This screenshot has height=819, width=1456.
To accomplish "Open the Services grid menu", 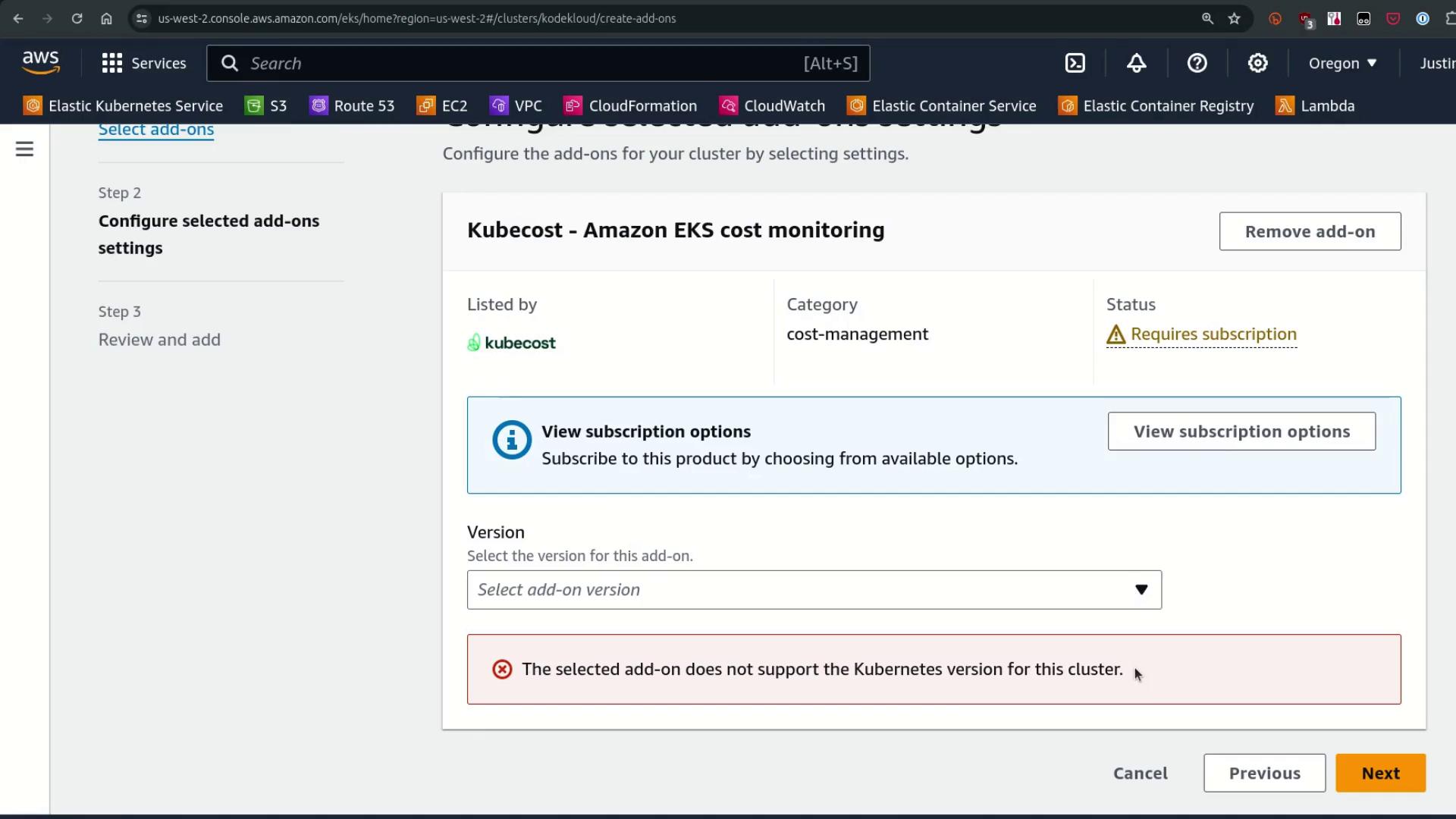I will point(143,63).
